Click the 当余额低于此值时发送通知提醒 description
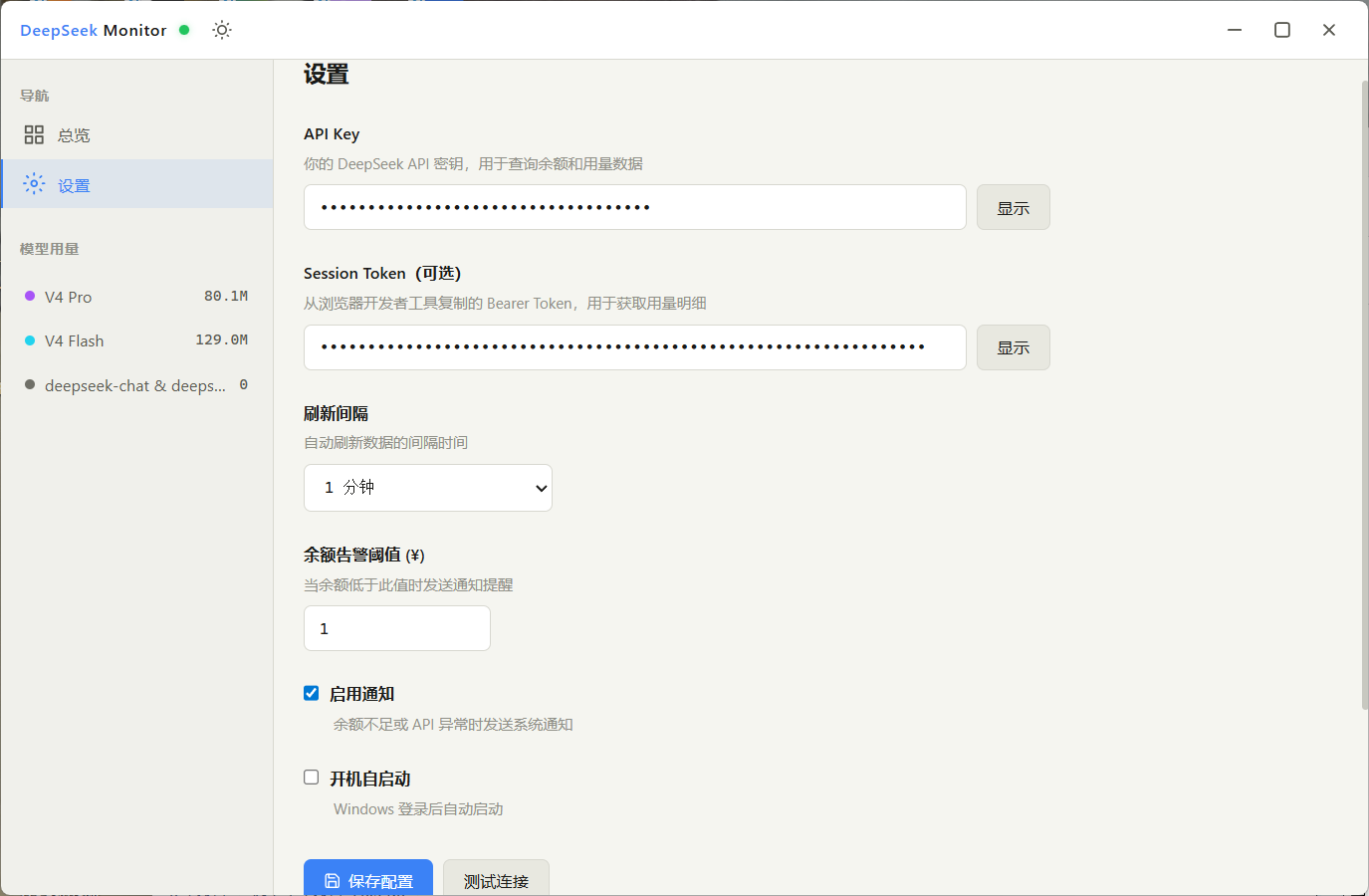 [408, 584]
